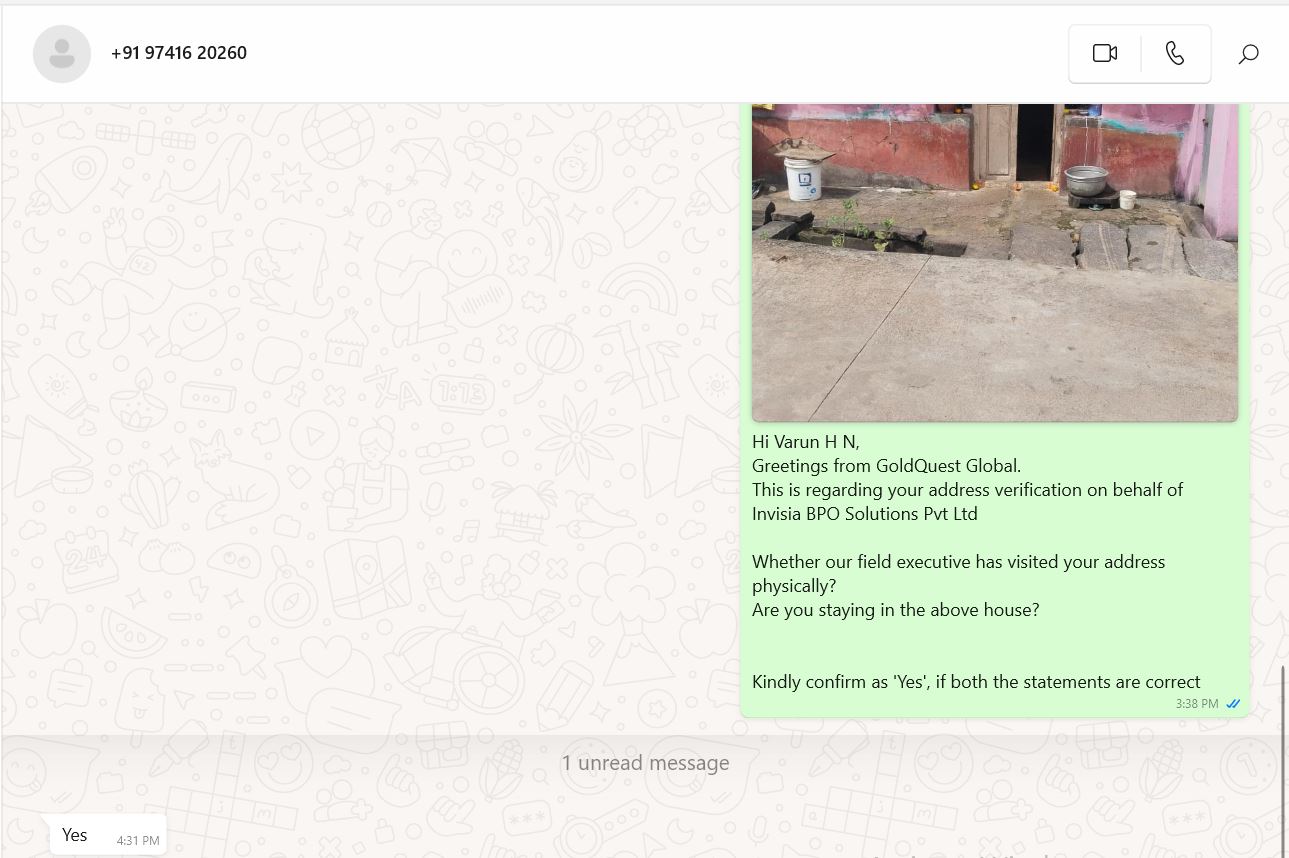The height and width of the screenshot is (858, 1289).
Task: Open the house photo attachment
Action: pyautogui.click(x=995, y=262)
